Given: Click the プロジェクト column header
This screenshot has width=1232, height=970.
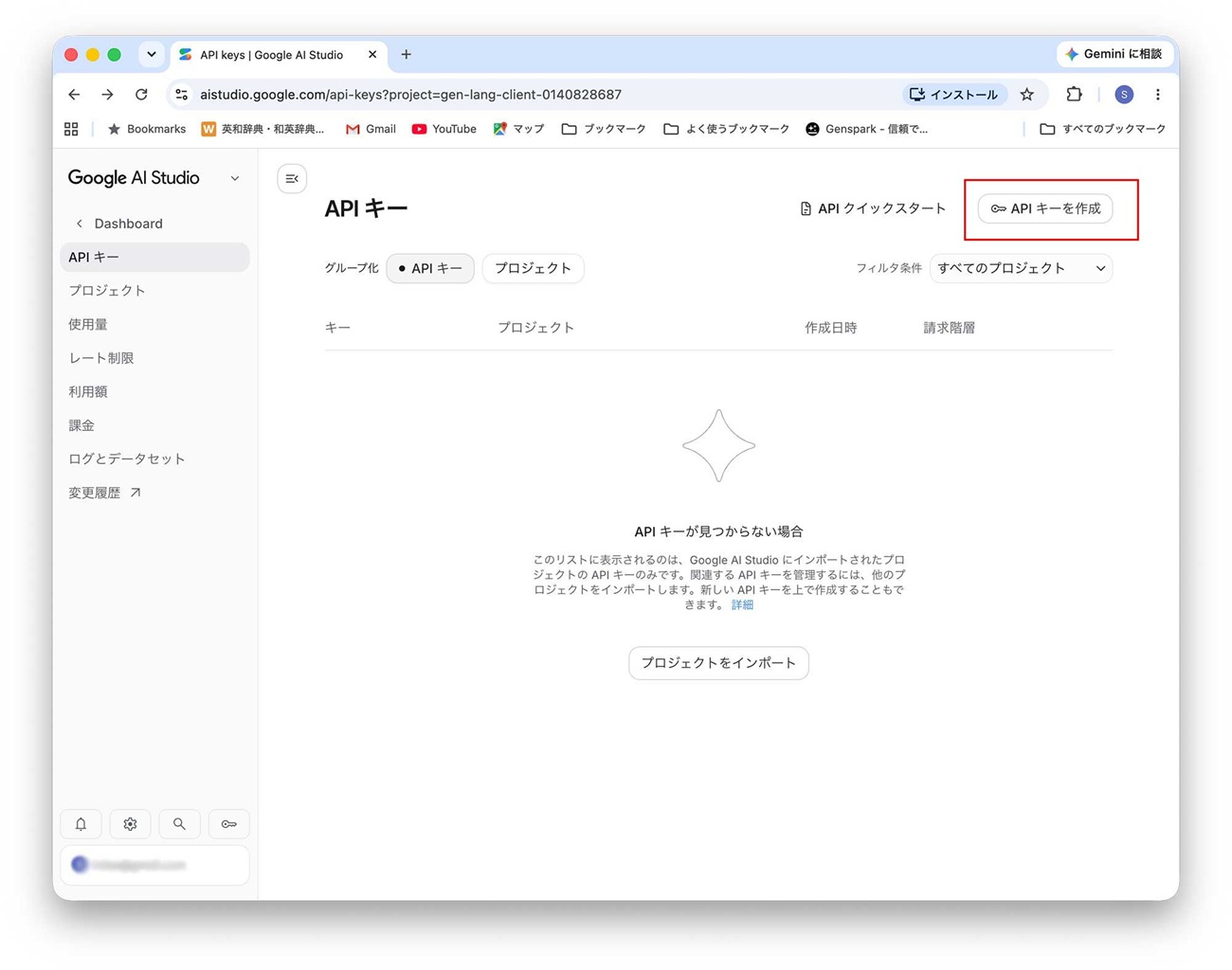Looking at the screenshot, I should point(536,328).
